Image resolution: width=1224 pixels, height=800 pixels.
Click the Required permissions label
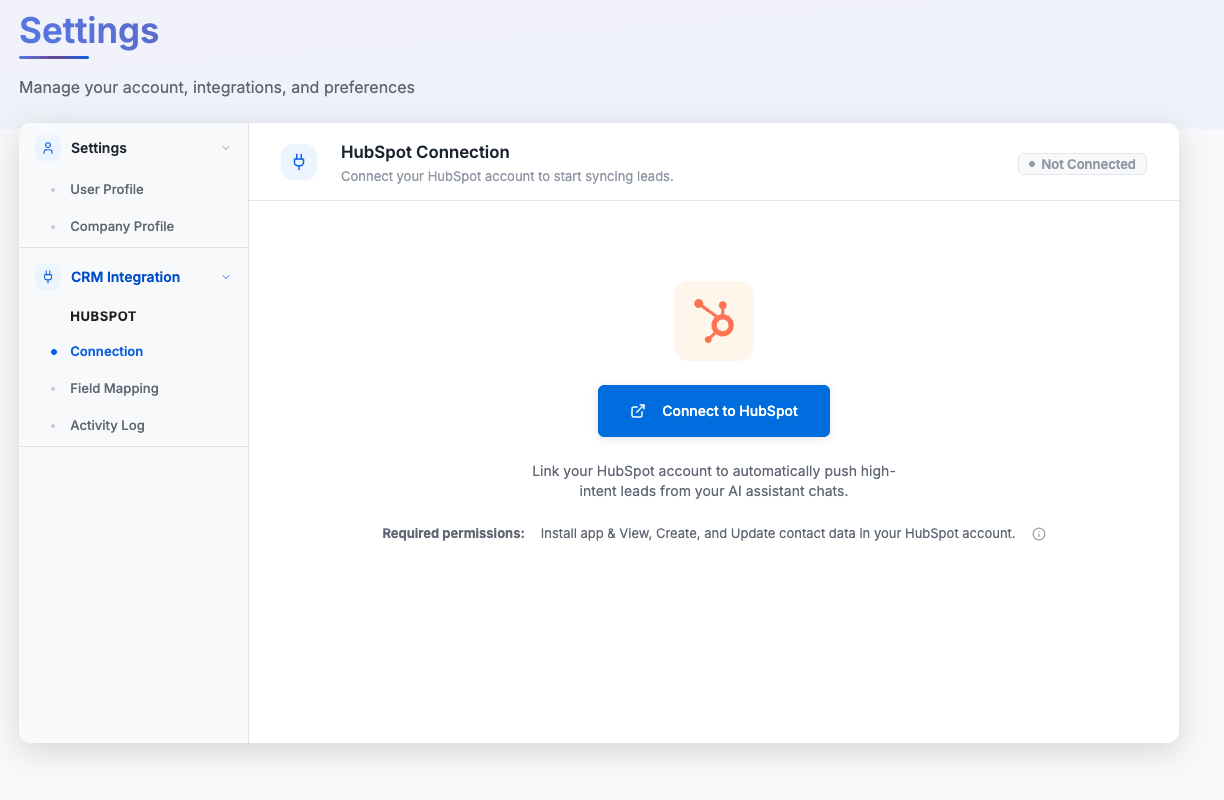[453, 534]
